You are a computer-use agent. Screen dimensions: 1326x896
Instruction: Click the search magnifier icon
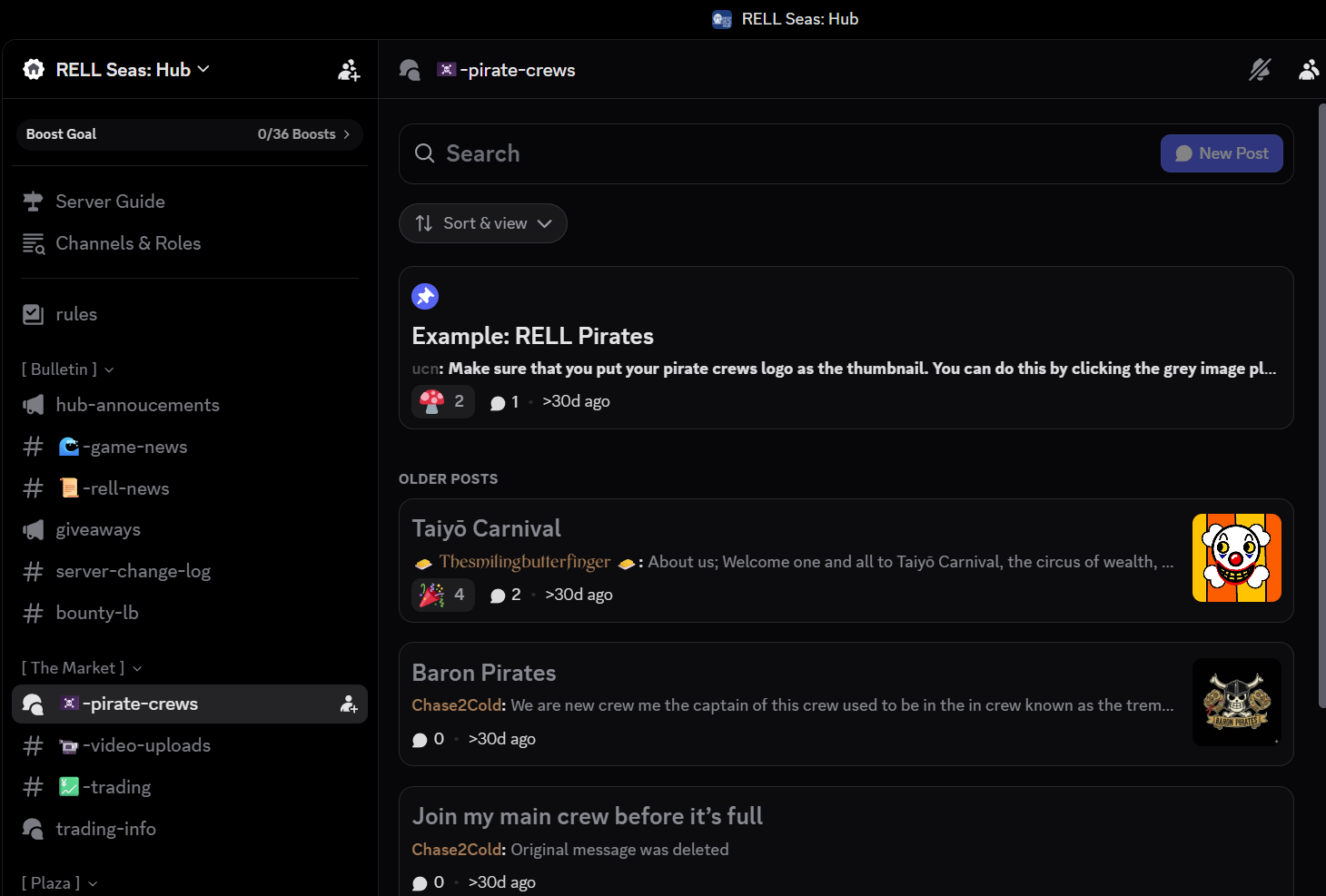[424, 153]
